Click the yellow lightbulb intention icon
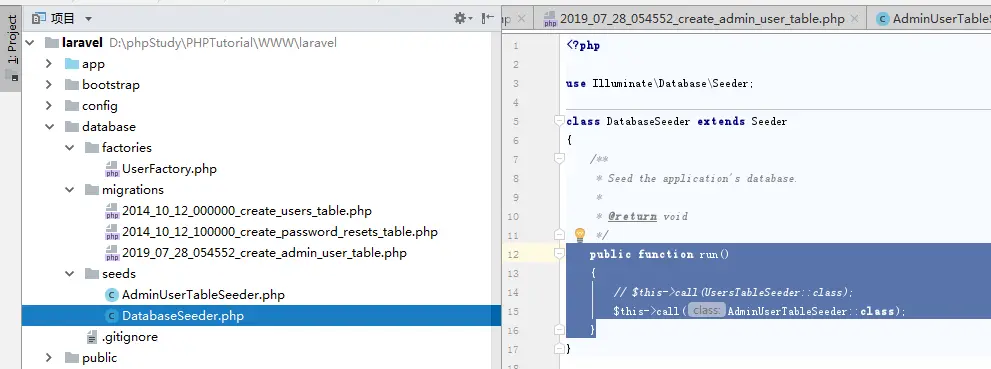This screenshot has width=991, height=369. click(x=580, y=236)
